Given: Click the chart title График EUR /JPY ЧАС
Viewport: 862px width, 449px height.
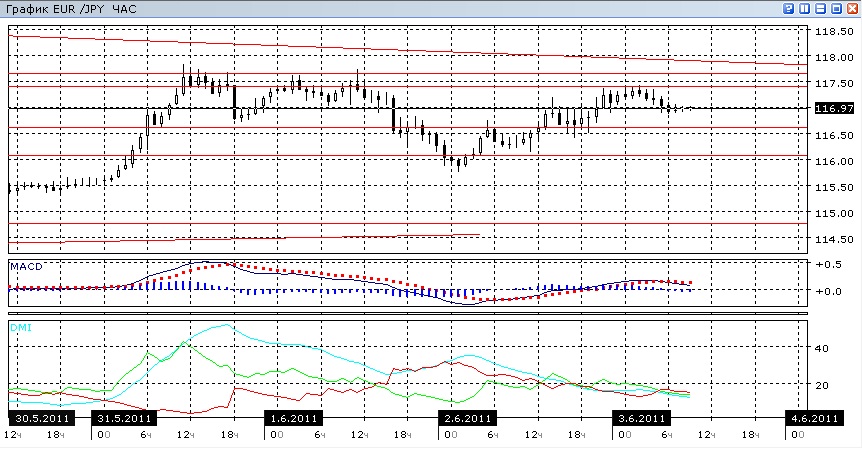Looking at the screenshot, I should [x=71, y=9].
